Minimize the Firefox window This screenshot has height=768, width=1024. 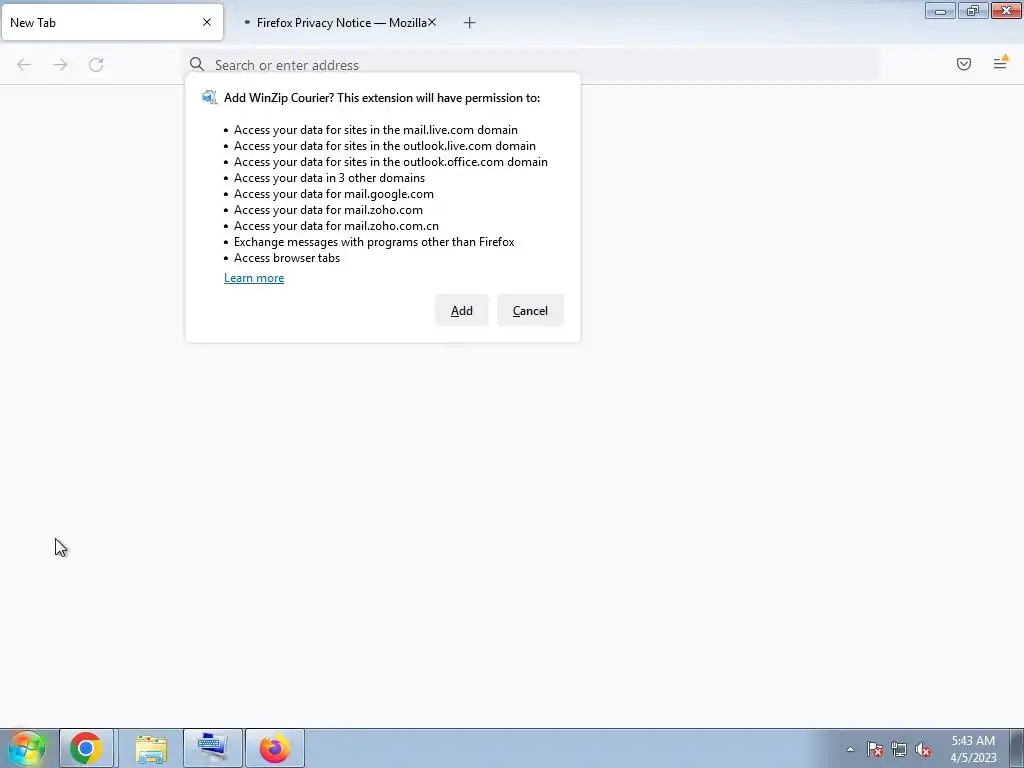click(940, 11)
